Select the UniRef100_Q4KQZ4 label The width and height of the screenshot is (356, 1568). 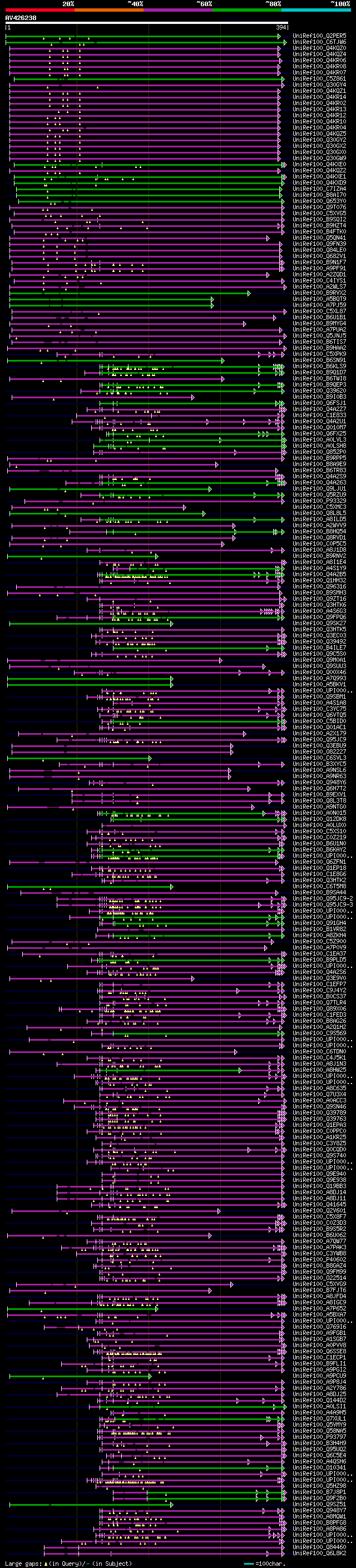click(319, 54)
